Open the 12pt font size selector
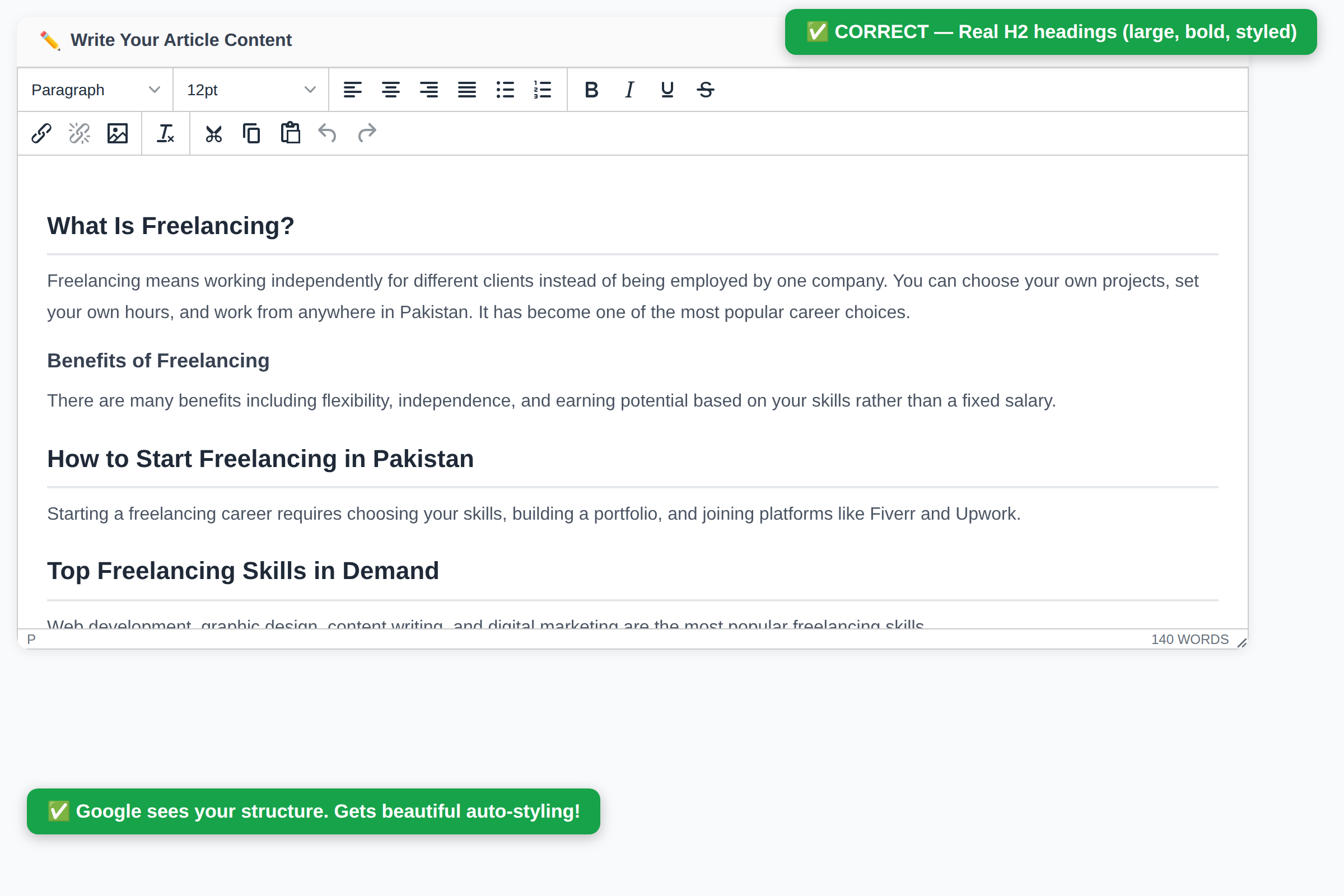 (x=250, y=89)
